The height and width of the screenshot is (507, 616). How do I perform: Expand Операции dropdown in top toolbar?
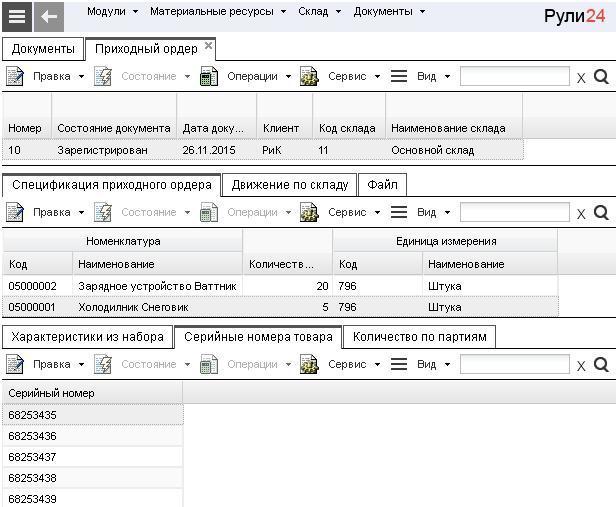pyautogui.click(x=288, y=77)
